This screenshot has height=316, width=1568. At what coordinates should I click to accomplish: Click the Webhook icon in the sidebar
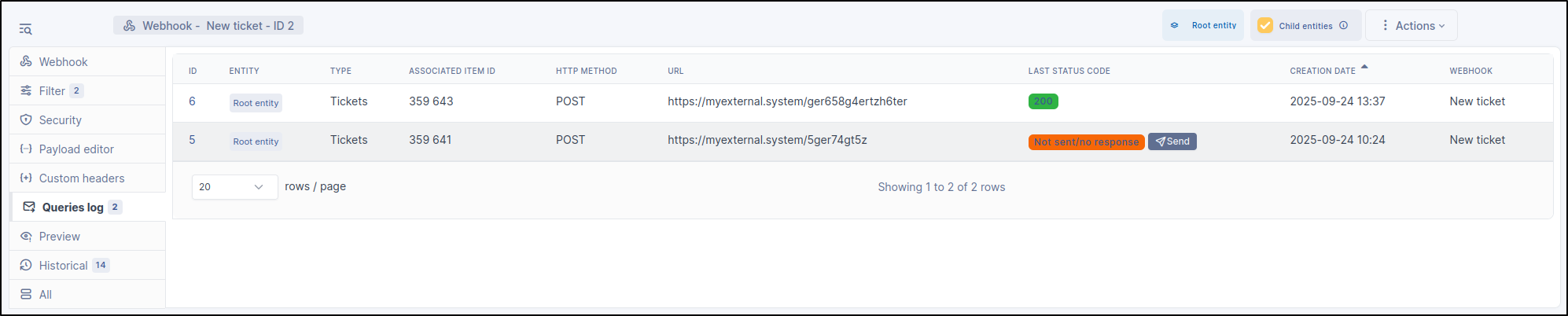click(26, 61)
